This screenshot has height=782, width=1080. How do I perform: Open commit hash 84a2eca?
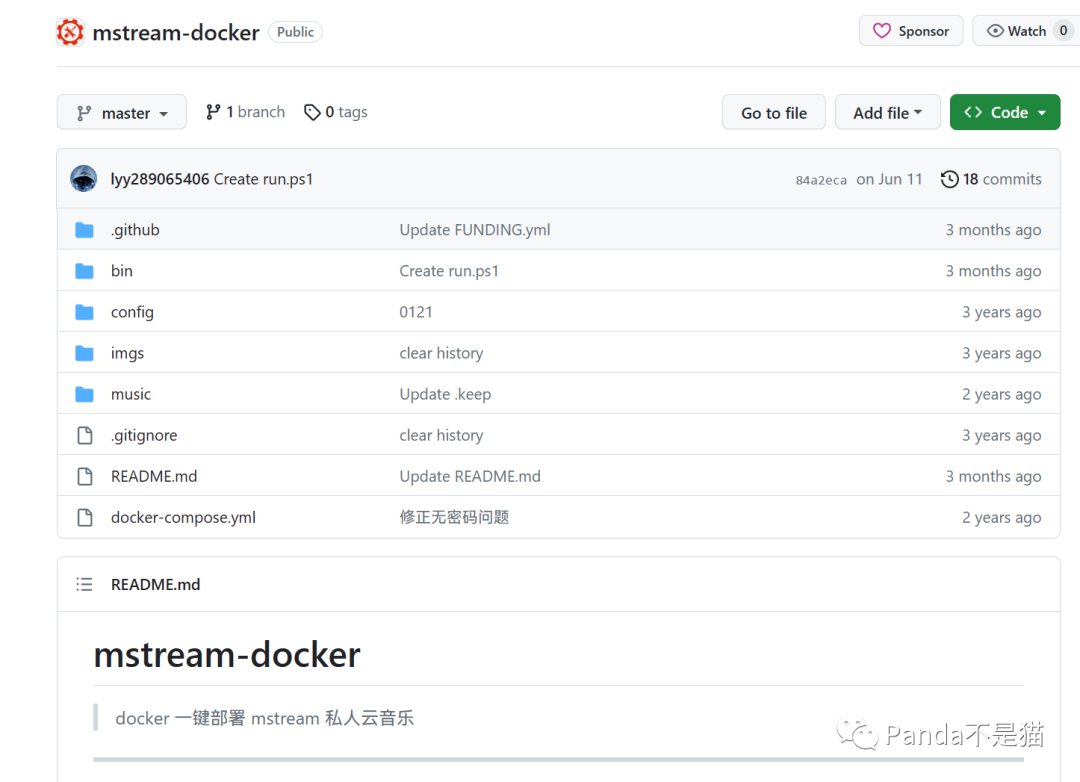point(821,180)
